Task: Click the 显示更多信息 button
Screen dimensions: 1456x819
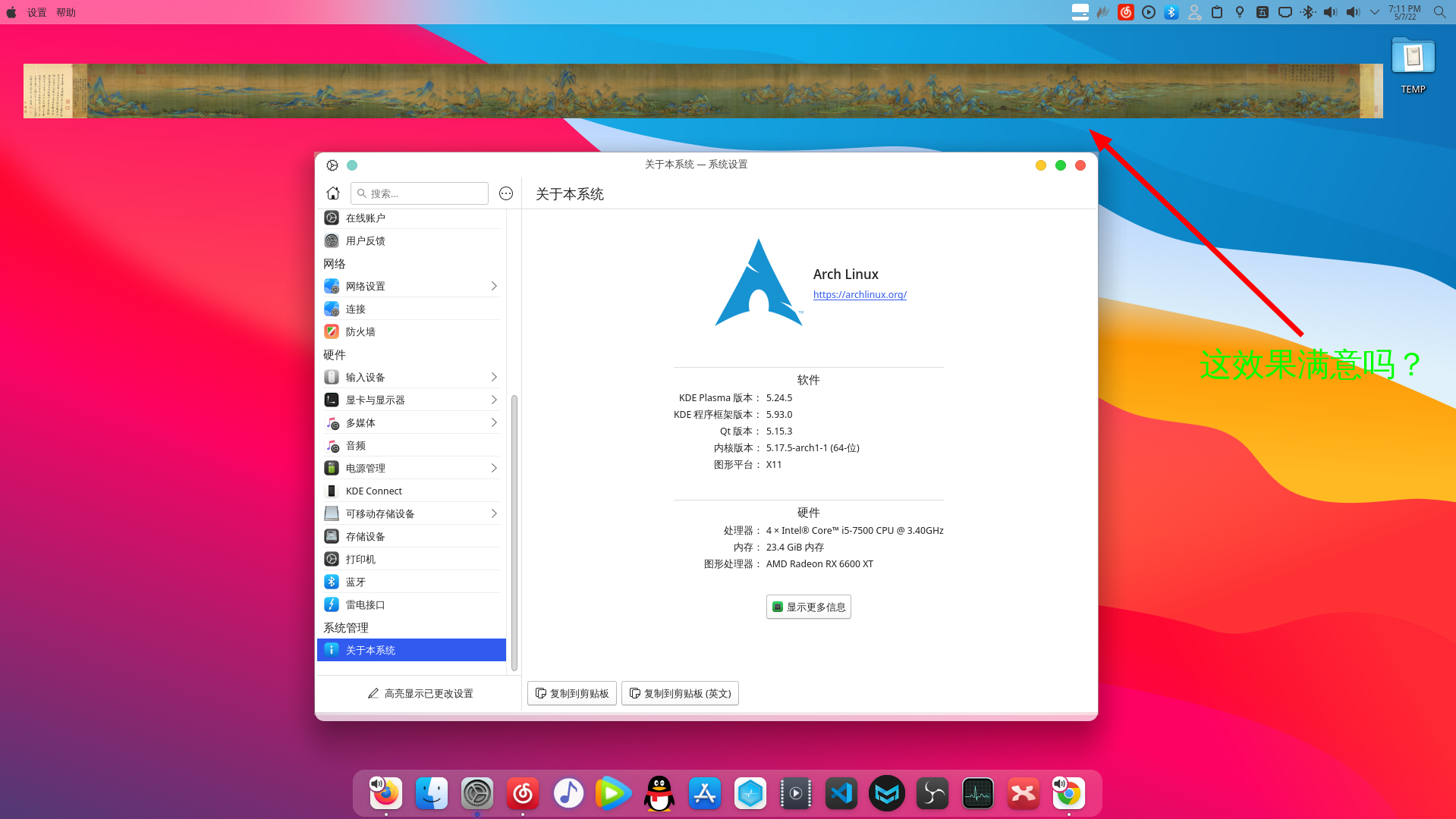Action: (x=808, y=607)
